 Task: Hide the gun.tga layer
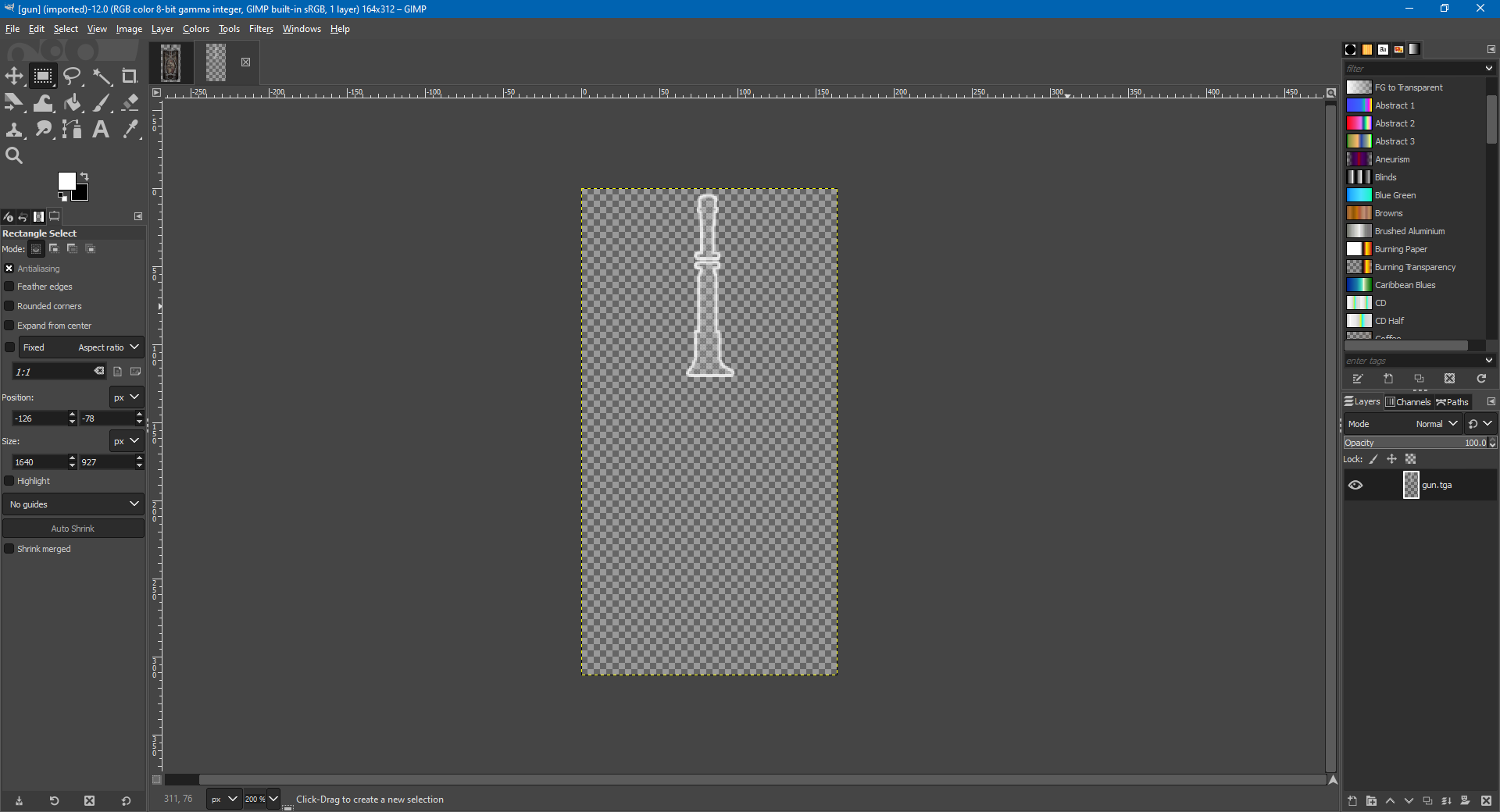[x=1355, y=485]
